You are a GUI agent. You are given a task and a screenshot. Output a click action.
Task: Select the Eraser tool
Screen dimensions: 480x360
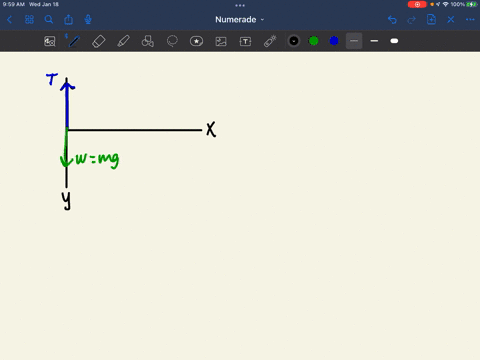[99, 41]
